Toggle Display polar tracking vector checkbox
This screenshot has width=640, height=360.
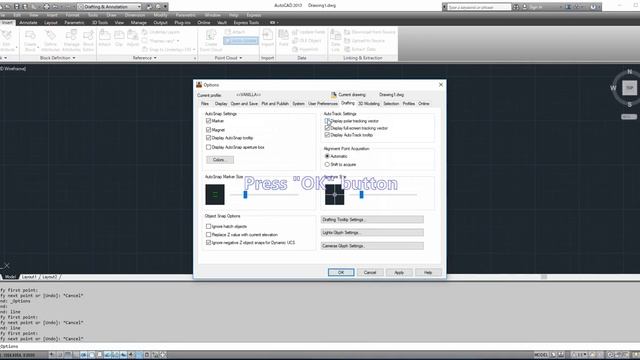click(x=327, y=121)
